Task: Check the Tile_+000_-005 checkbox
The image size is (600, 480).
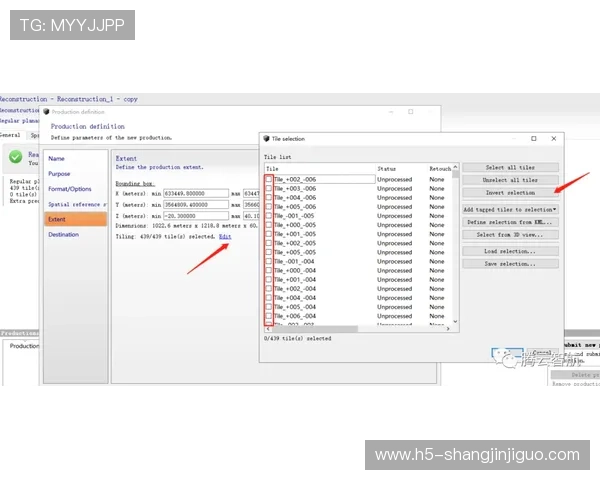Action: click(x=269, y=225)
